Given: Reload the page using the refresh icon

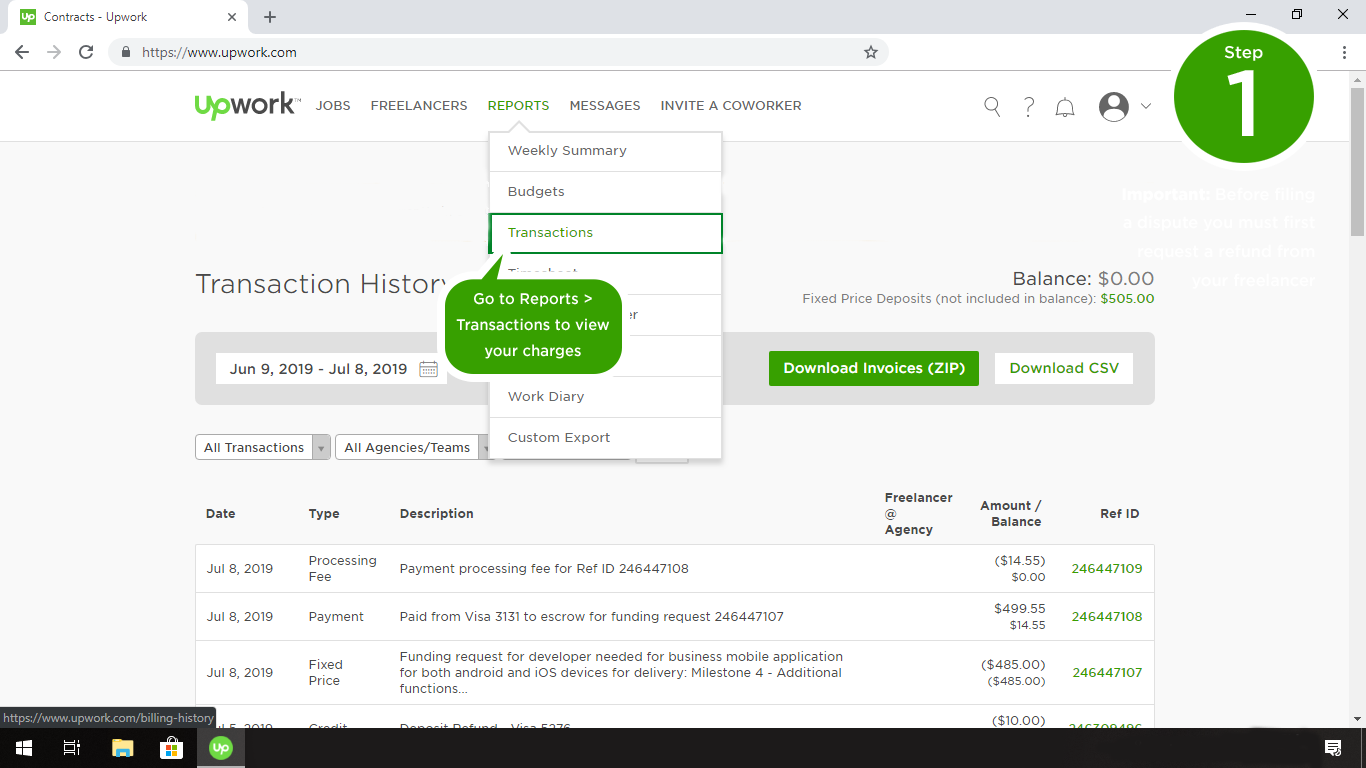Looking at the screenshot, I should 85,52.
